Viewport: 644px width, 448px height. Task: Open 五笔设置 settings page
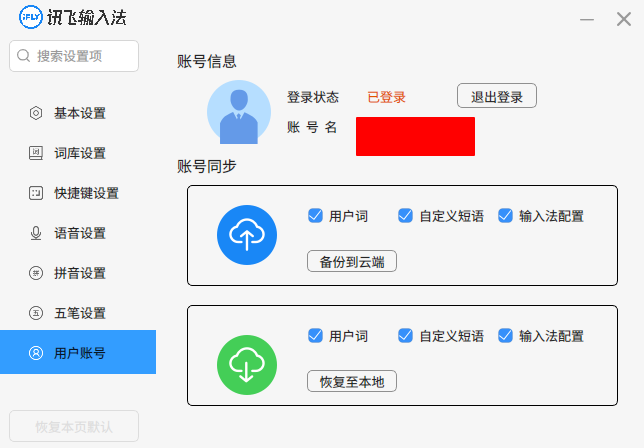click(x=78, y=313)
